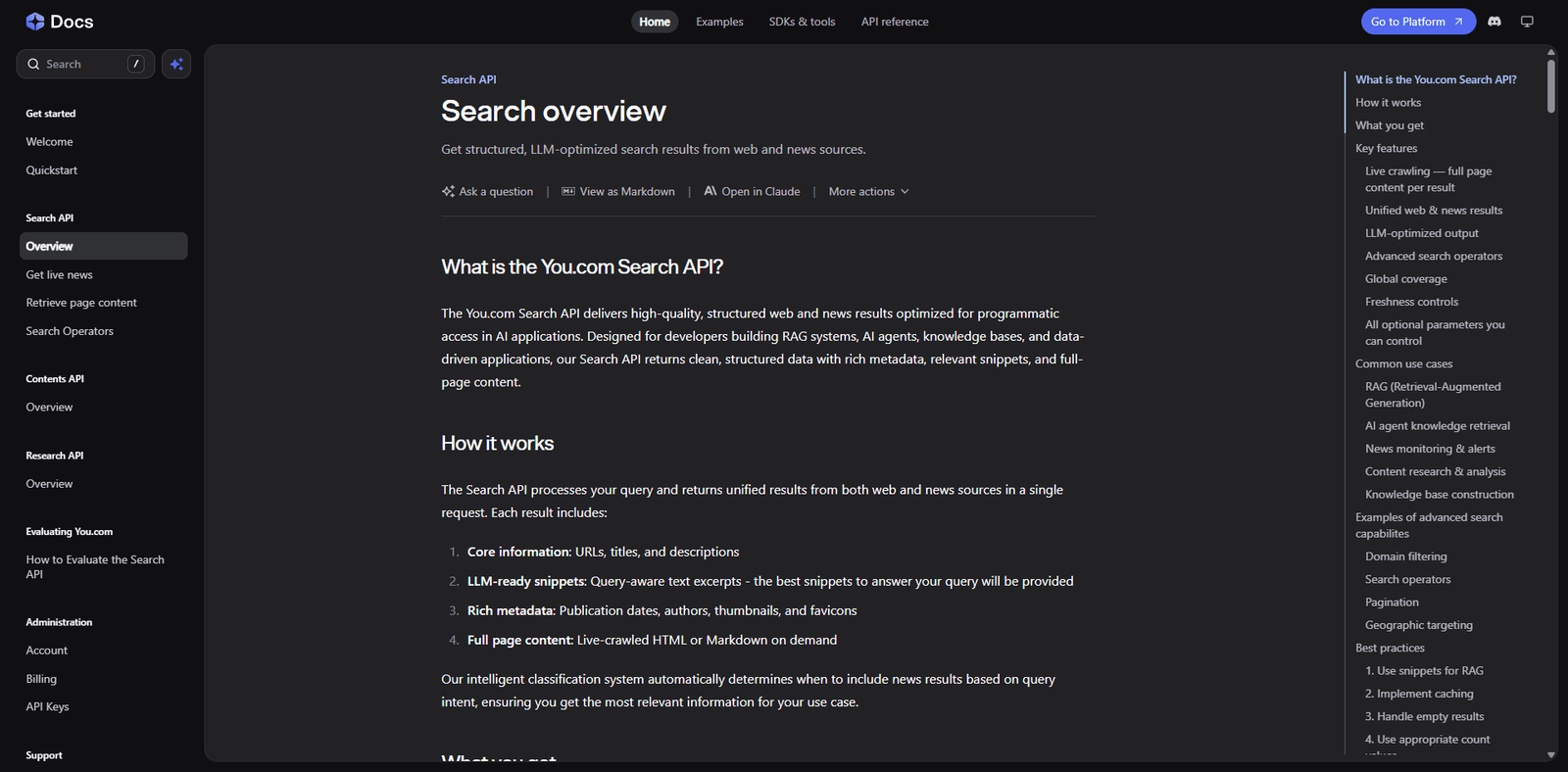Viewport: 1568px width, 772px height.
Task: Open the Quickstart page in sidebar
Action: click(52, 170)
